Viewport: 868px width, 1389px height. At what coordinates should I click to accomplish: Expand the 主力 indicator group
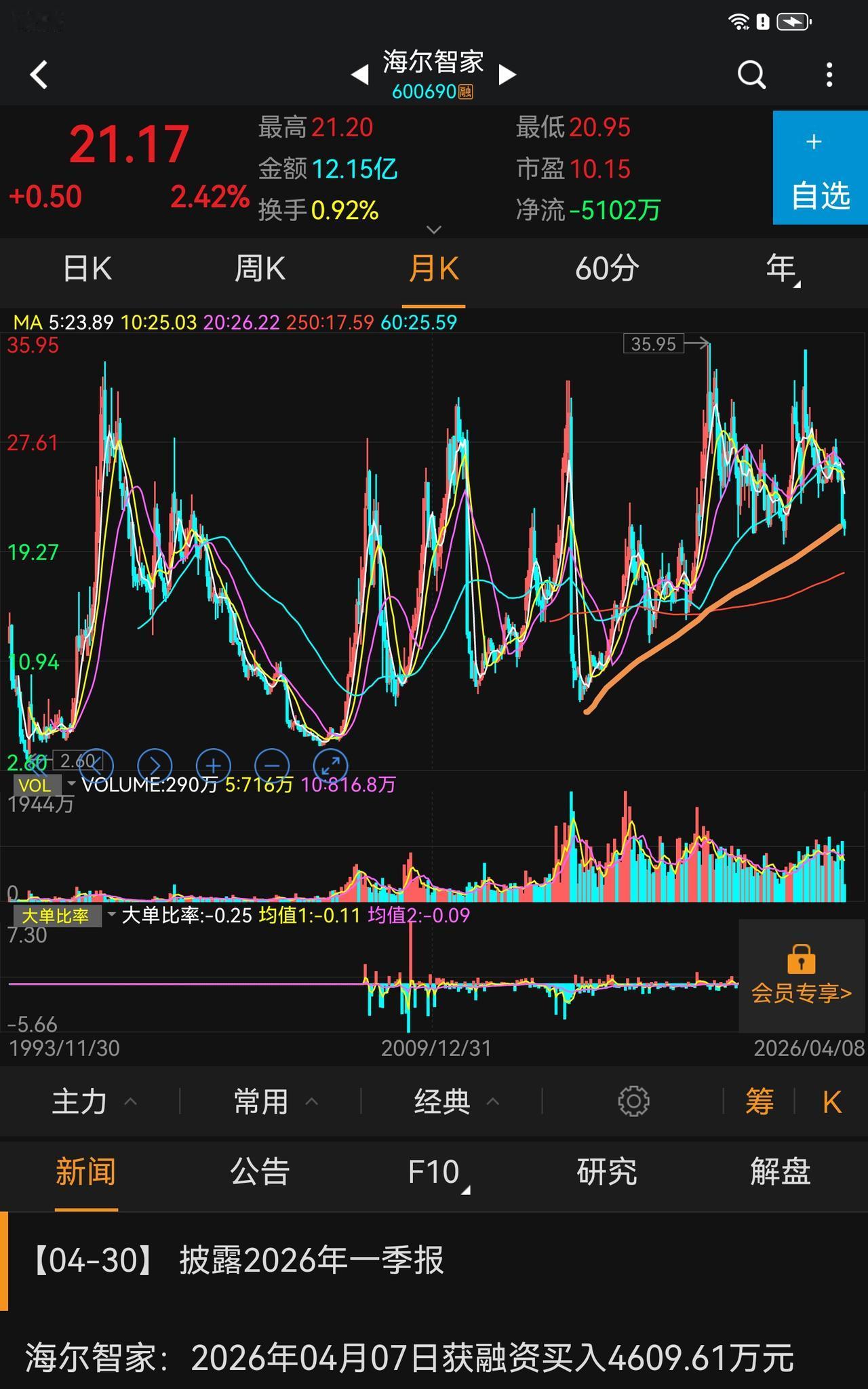pos(94,1101)
